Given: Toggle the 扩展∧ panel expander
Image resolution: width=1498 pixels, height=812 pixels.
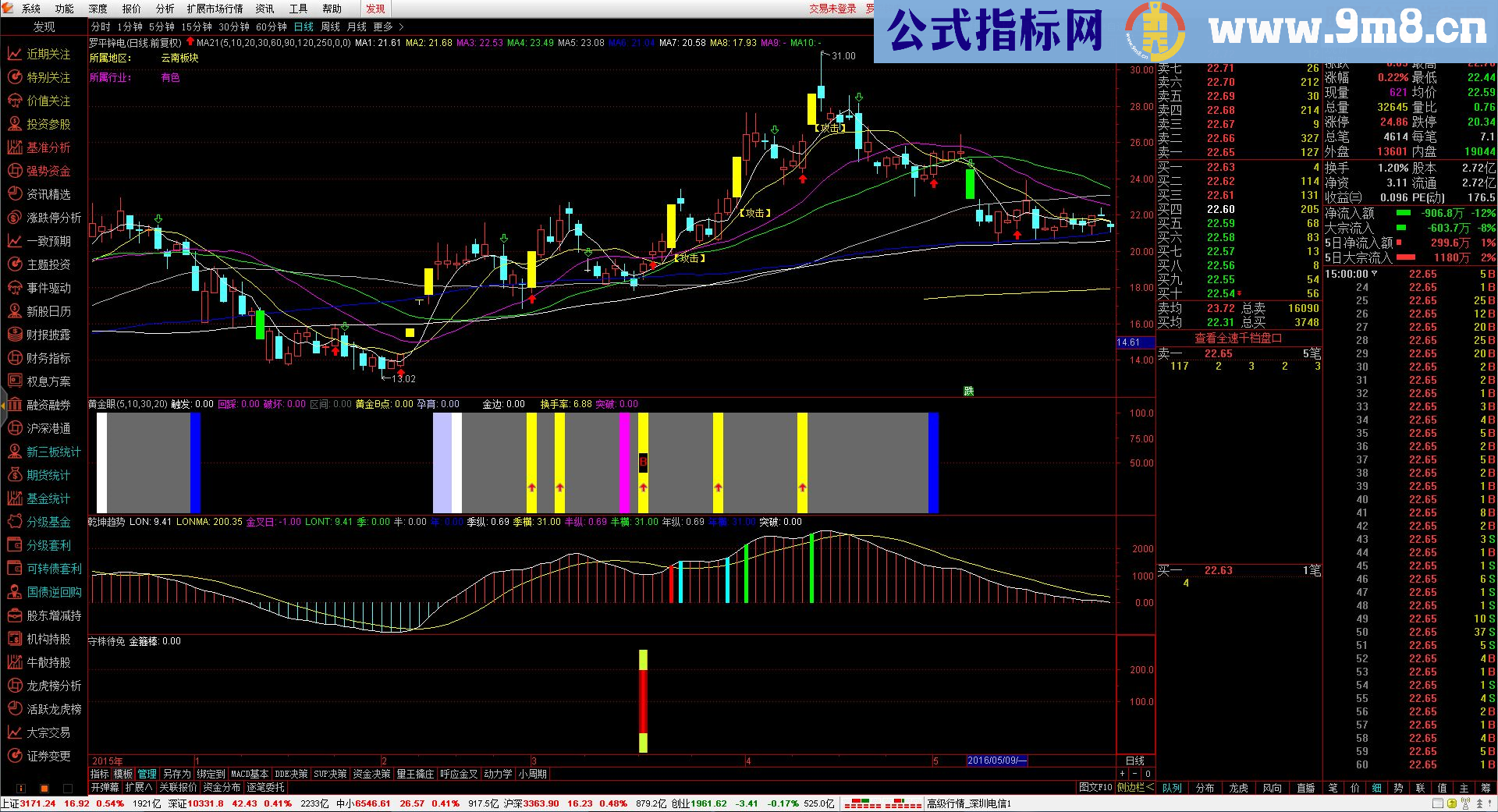Looking at the screenshot, I should pos(140,788).
